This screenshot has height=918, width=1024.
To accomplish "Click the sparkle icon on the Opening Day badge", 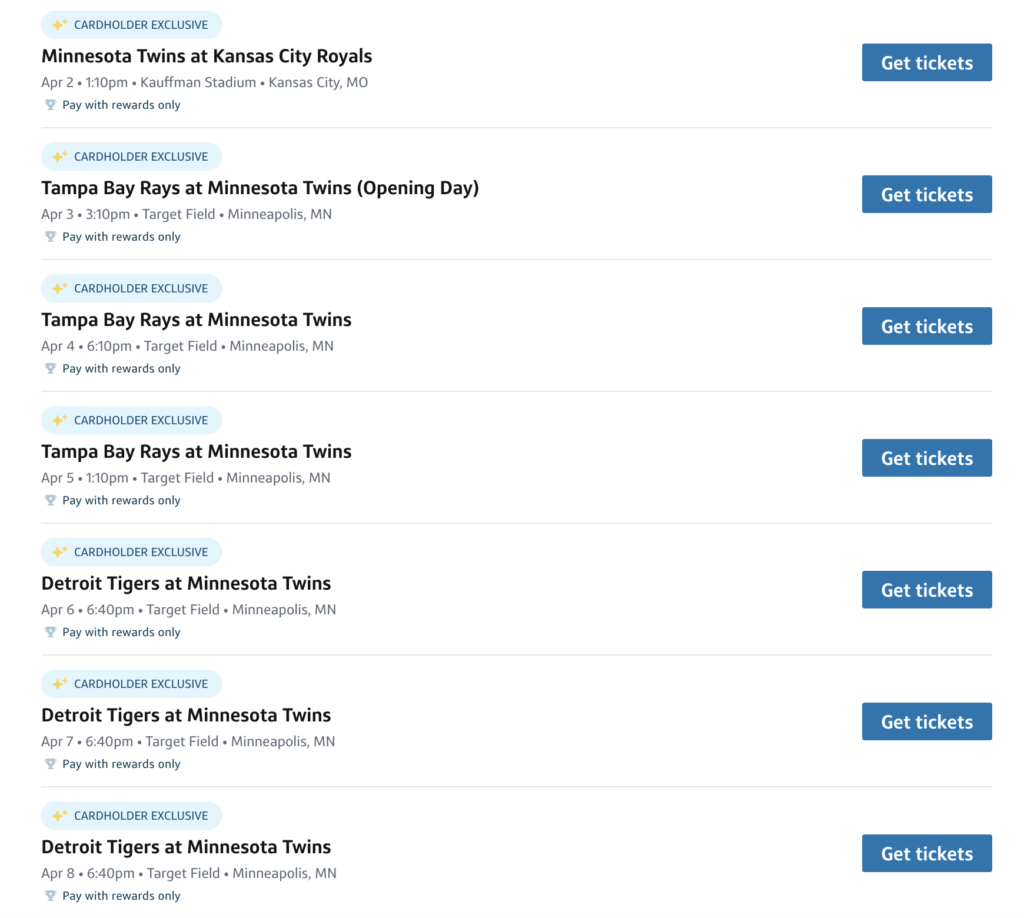I will [x=59, y=157].
